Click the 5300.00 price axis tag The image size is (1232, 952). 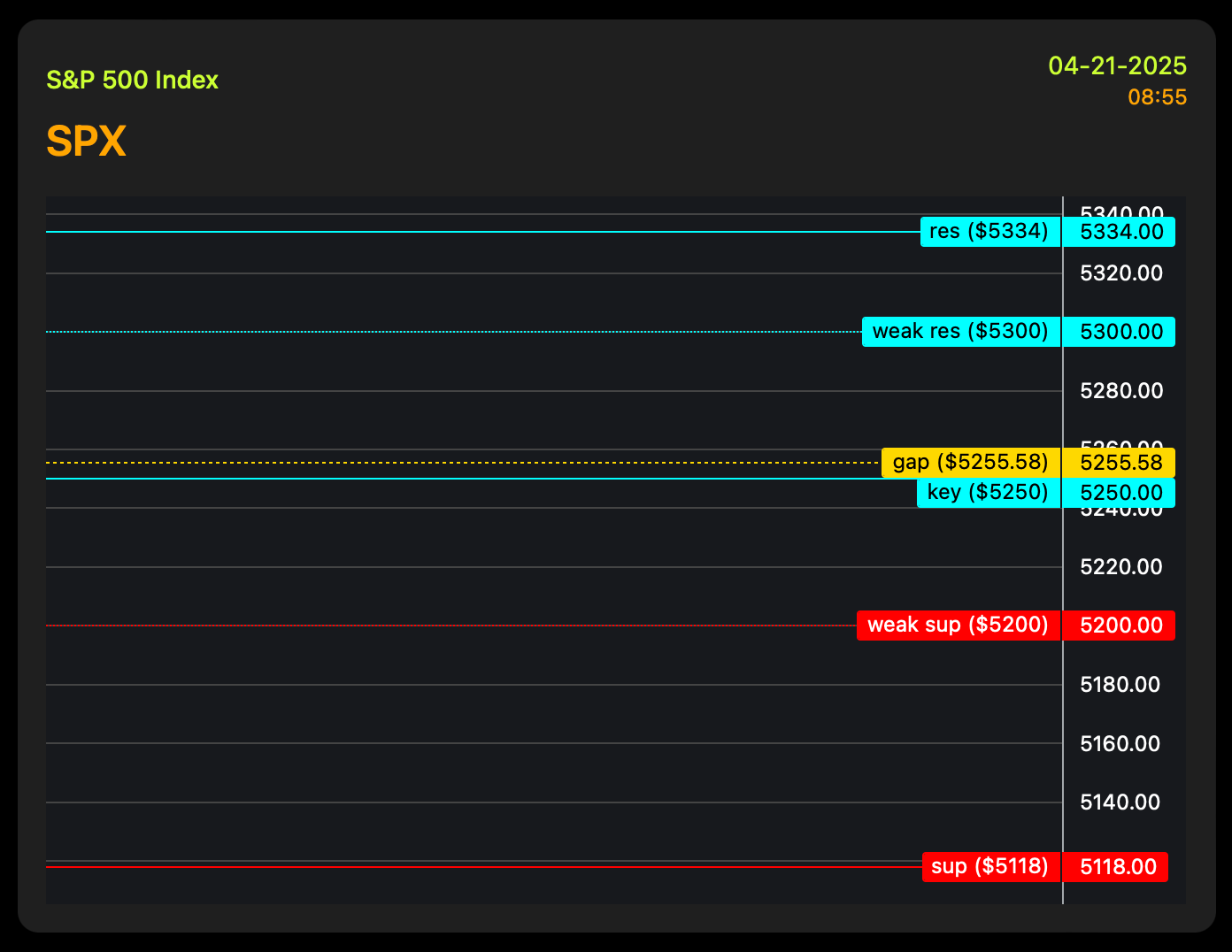point(1119,332)
